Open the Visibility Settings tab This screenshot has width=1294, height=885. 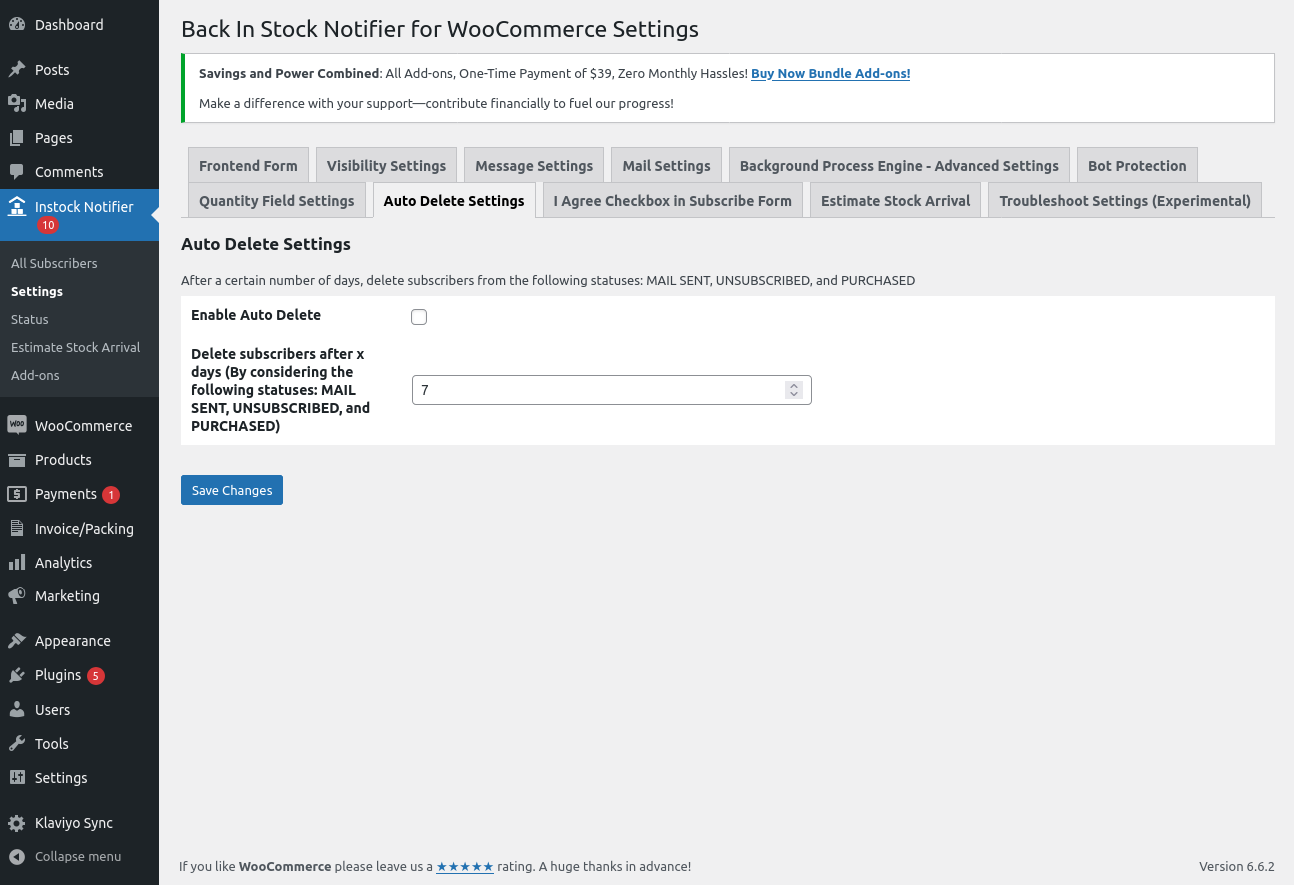386,166
